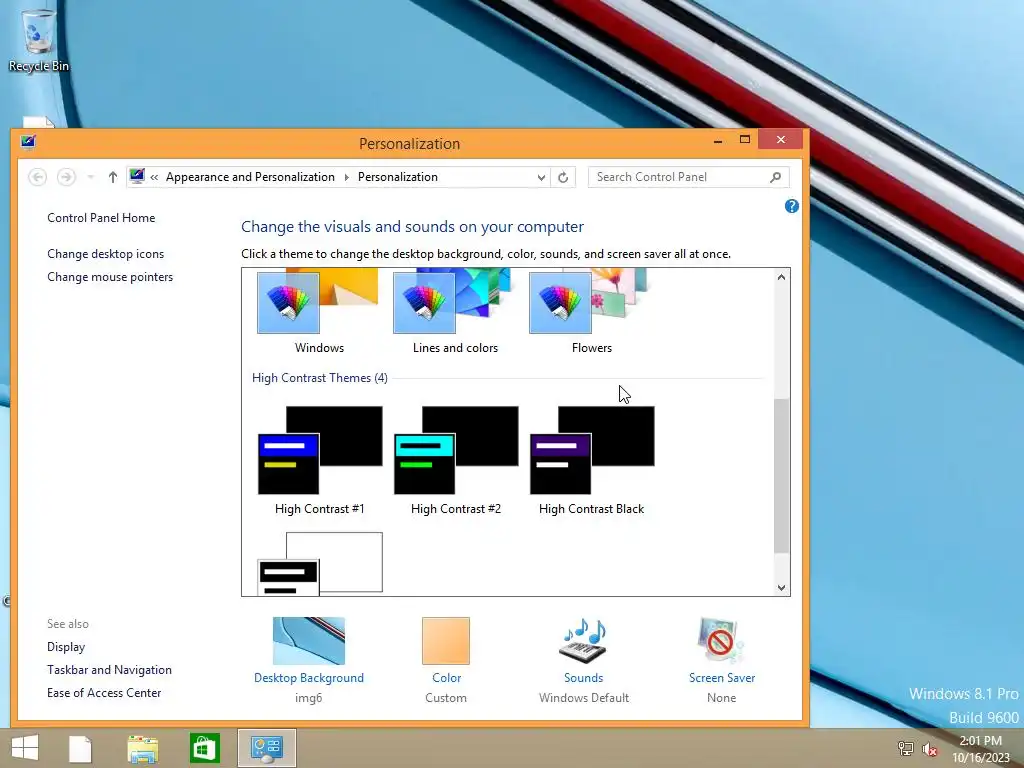The width and height of the screenshot is (1024, 768).
Task: Open the Store app from the taskbar
Action: click(204, 748)
